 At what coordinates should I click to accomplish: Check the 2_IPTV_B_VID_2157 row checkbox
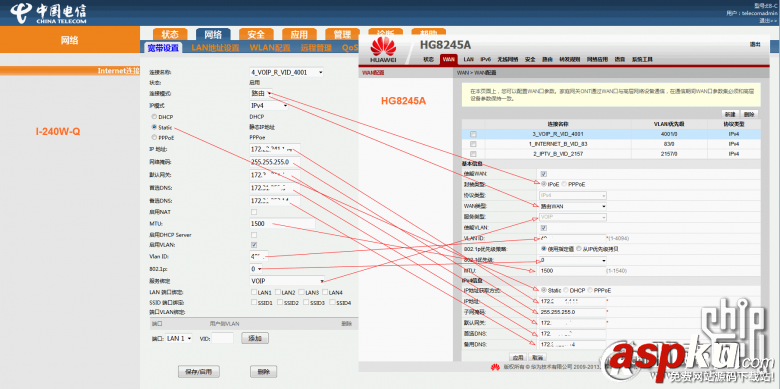(473, 154)
